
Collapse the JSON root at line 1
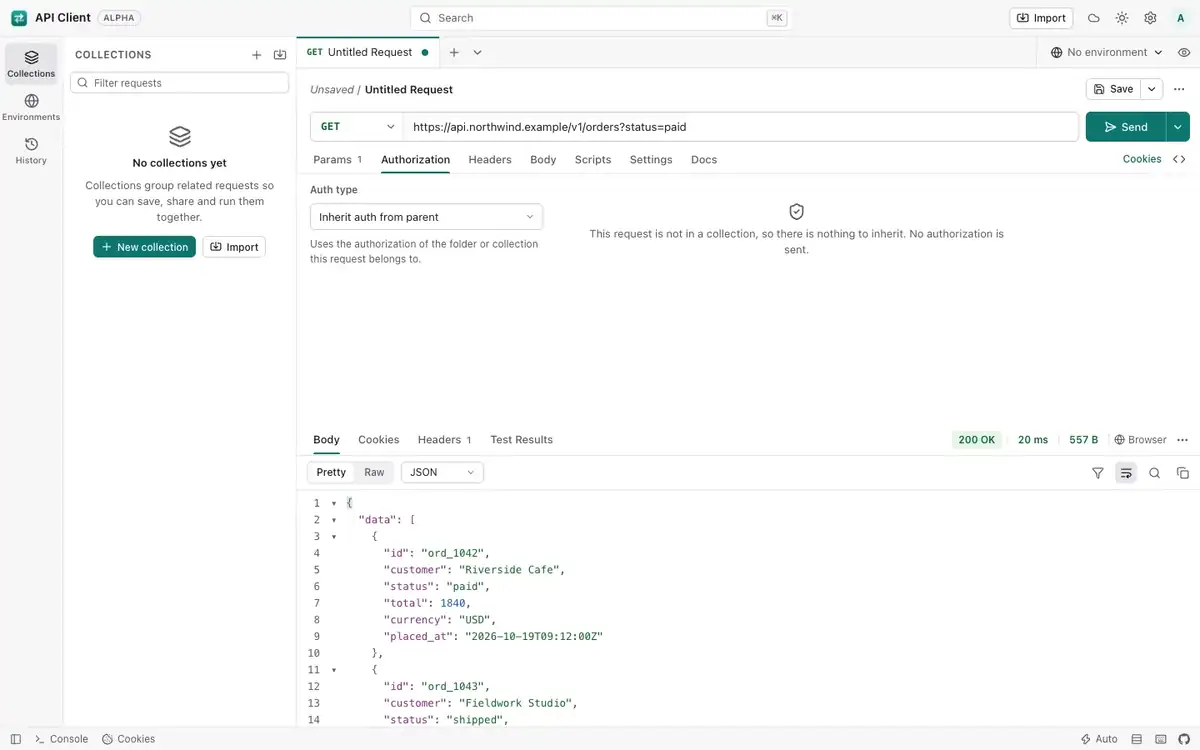334,503
